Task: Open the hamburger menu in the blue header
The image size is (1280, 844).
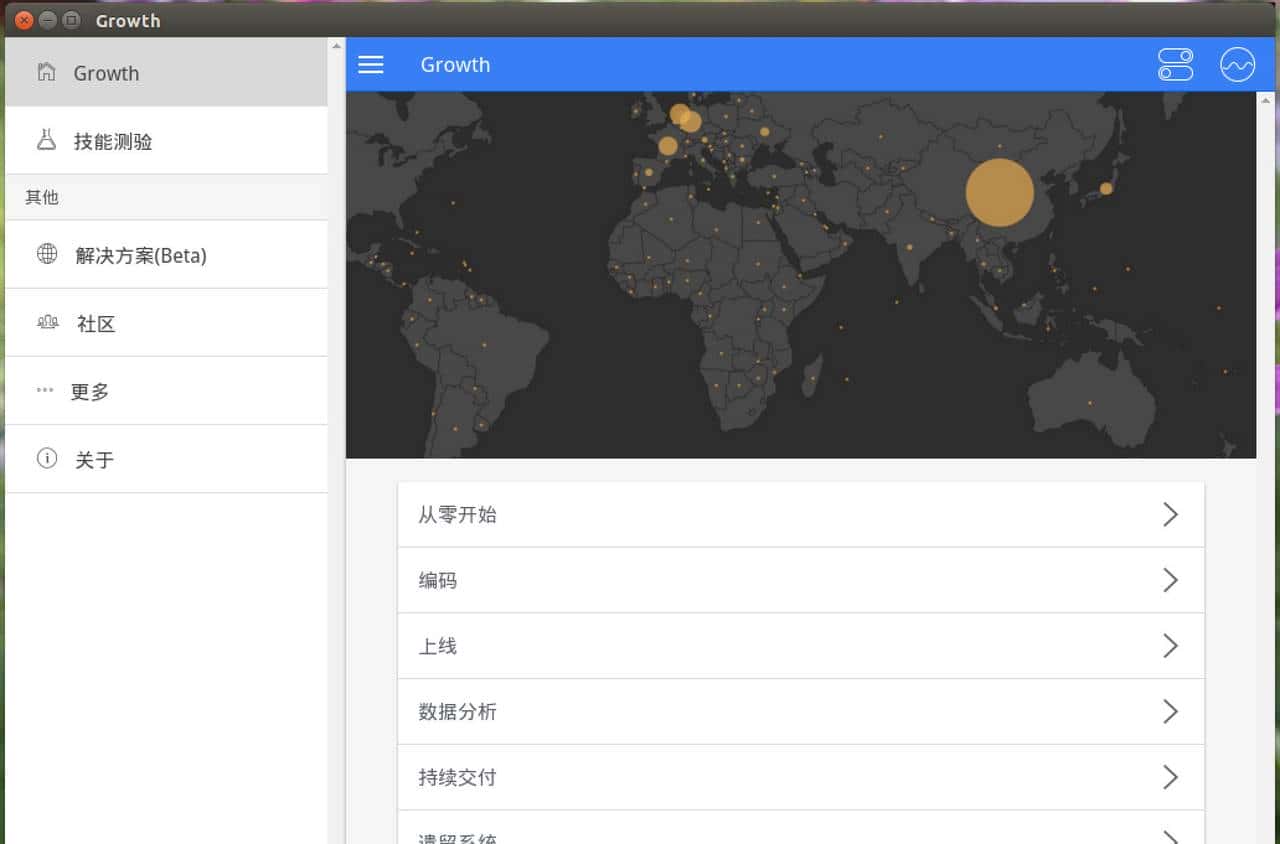Action: pyautogui.click(x=371, y=65)
